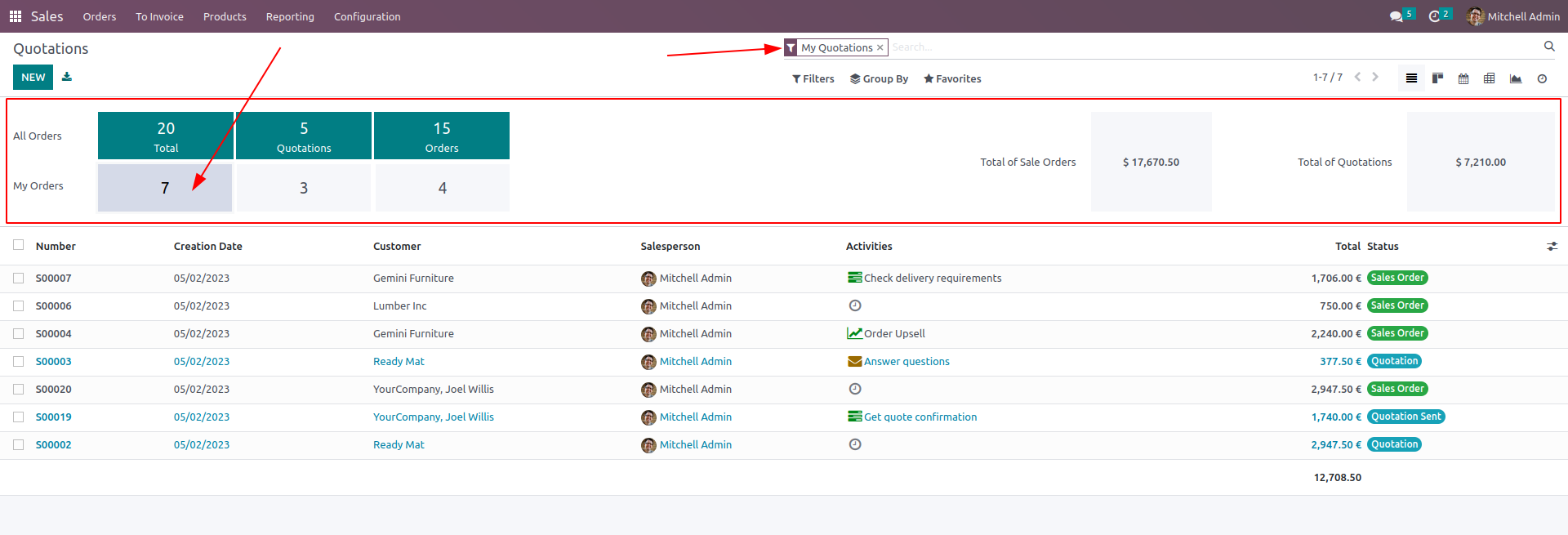
Task: Click the 15 Orders dashboard tile
Action: point(442,136)
